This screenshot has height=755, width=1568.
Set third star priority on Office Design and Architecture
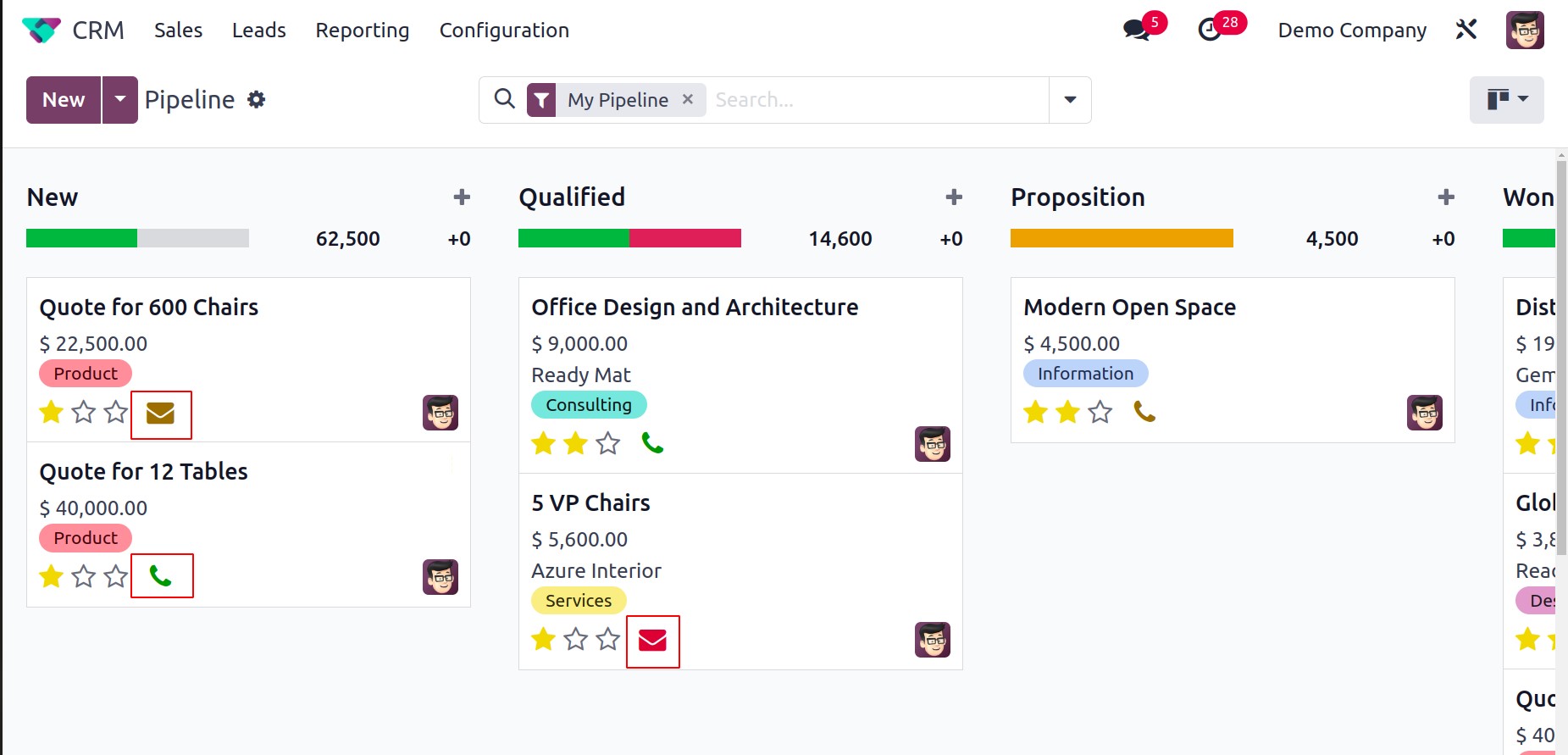pos(608,443)
